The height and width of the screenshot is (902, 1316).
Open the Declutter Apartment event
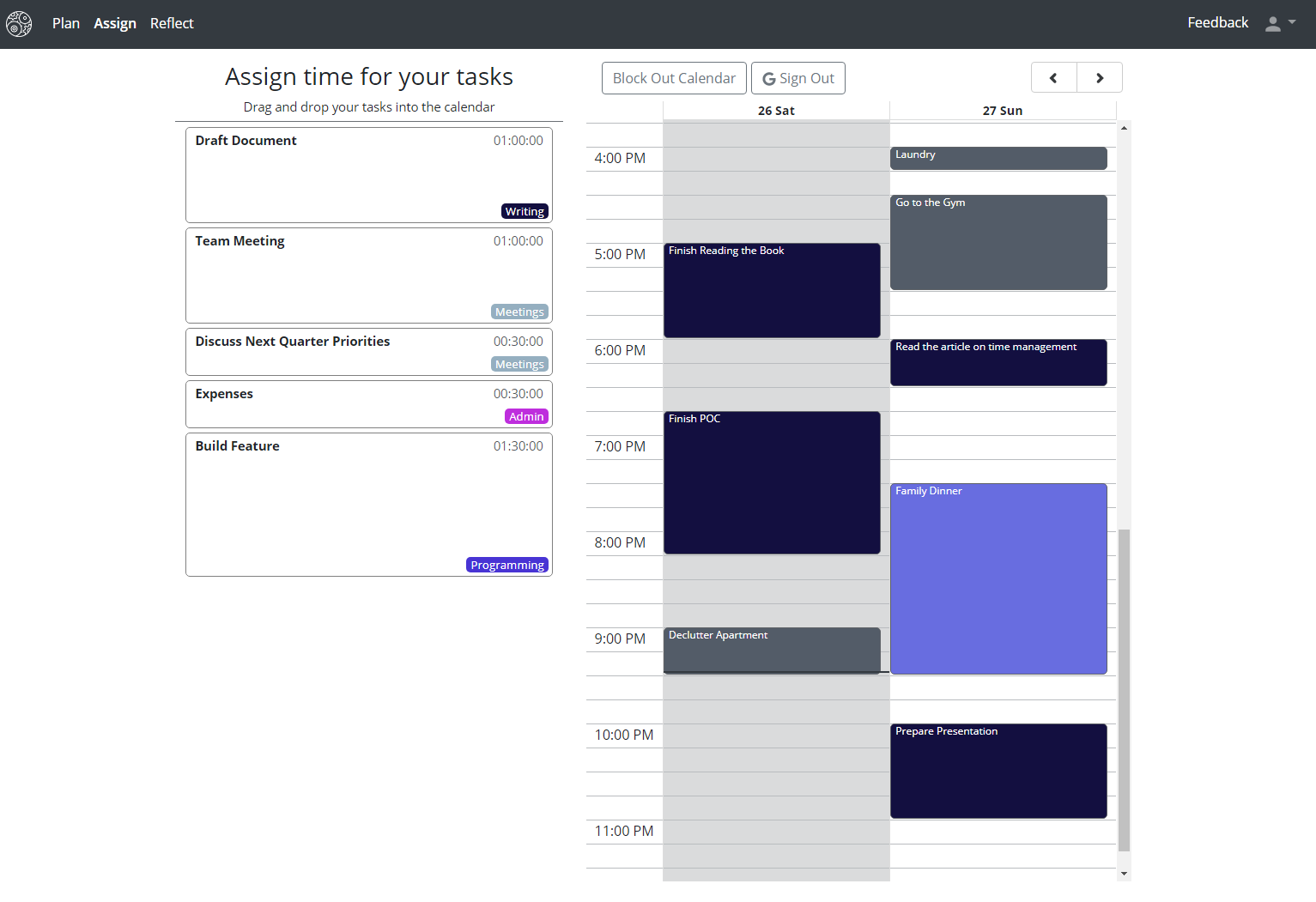[772, 651]
